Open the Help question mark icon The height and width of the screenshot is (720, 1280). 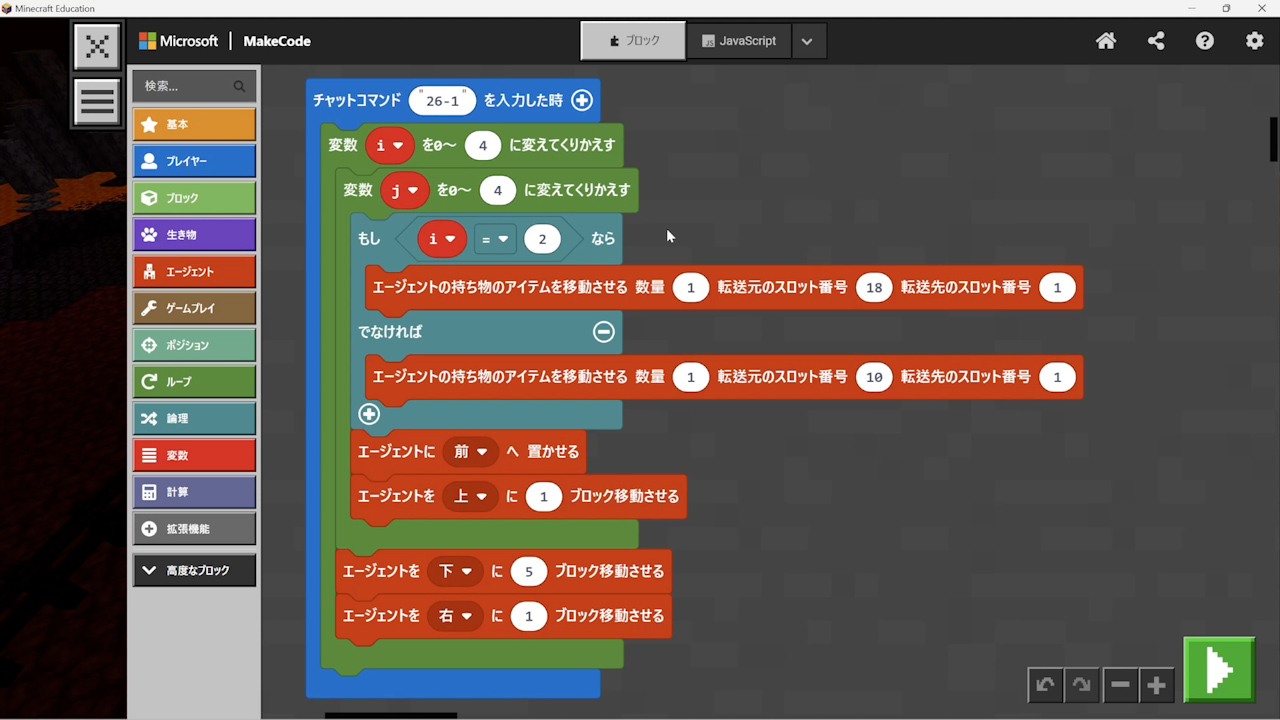1205,41
